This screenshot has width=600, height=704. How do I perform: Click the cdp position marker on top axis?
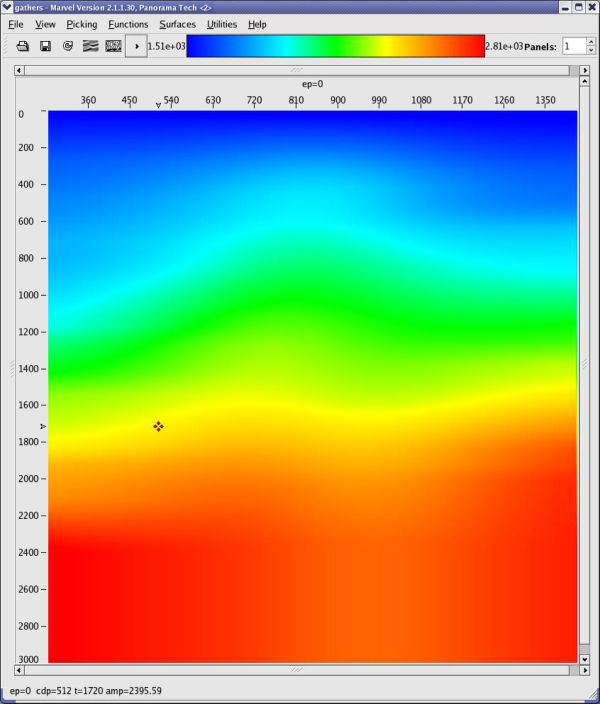click(x=158, y=106)
